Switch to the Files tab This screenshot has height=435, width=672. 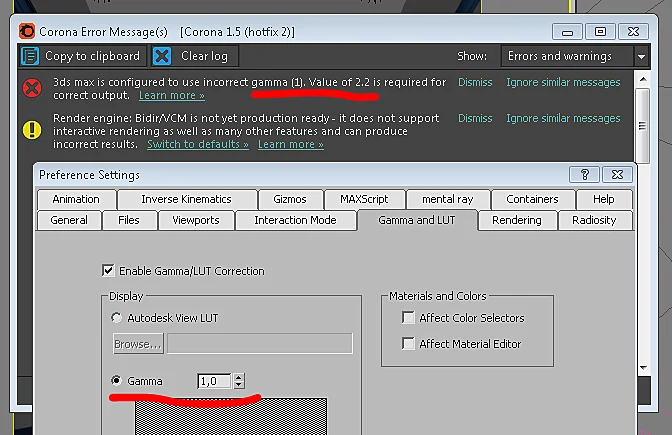coord(129,220)
